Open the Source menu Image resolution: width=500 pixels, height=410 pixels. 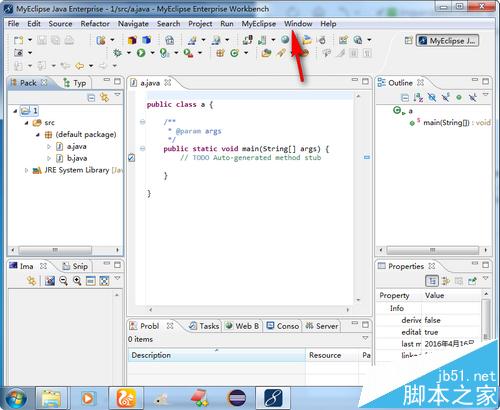pos(60,24)
